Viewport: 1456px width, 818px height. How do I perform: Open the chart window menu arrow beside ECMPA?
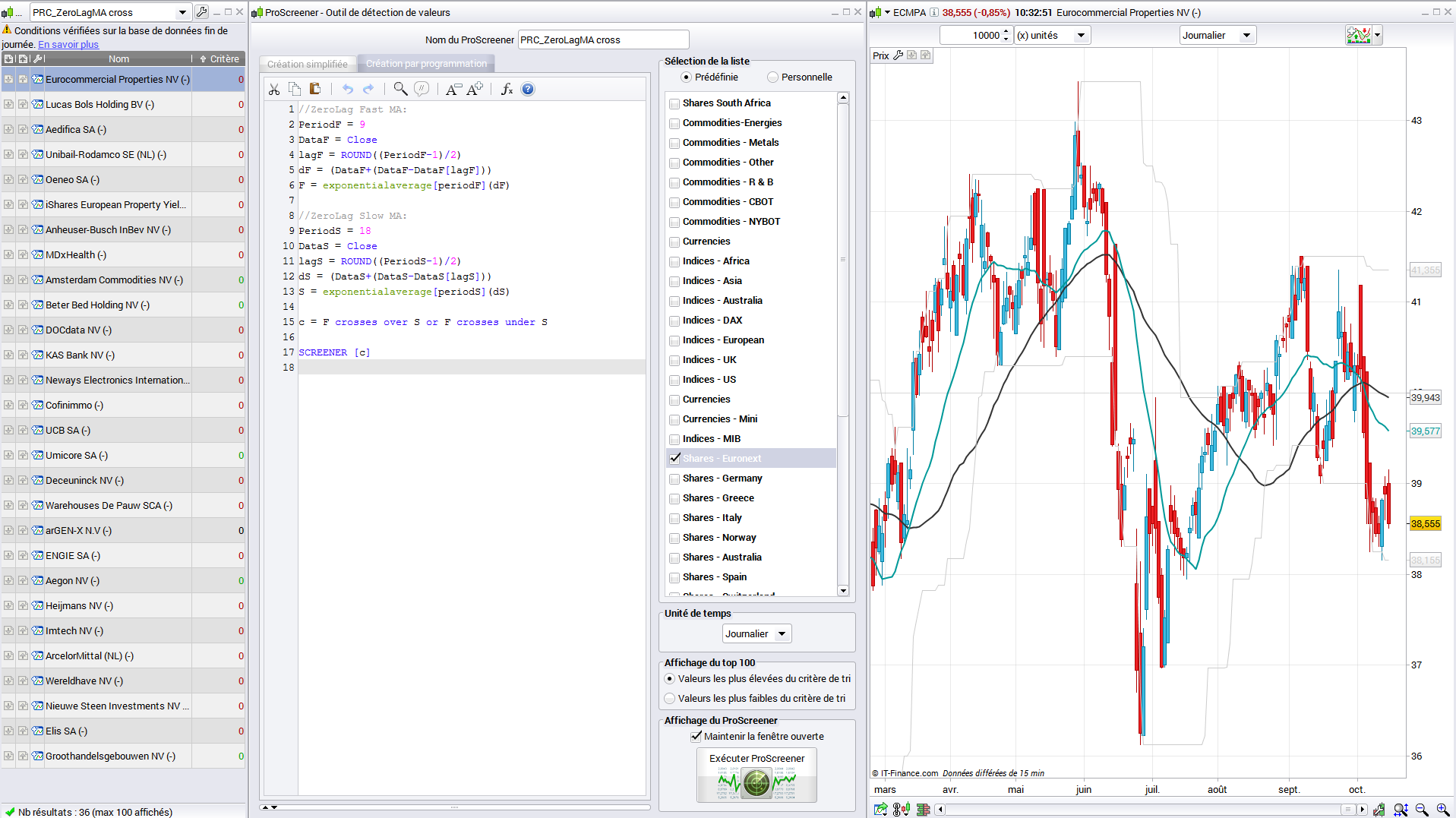coord(887,12)
